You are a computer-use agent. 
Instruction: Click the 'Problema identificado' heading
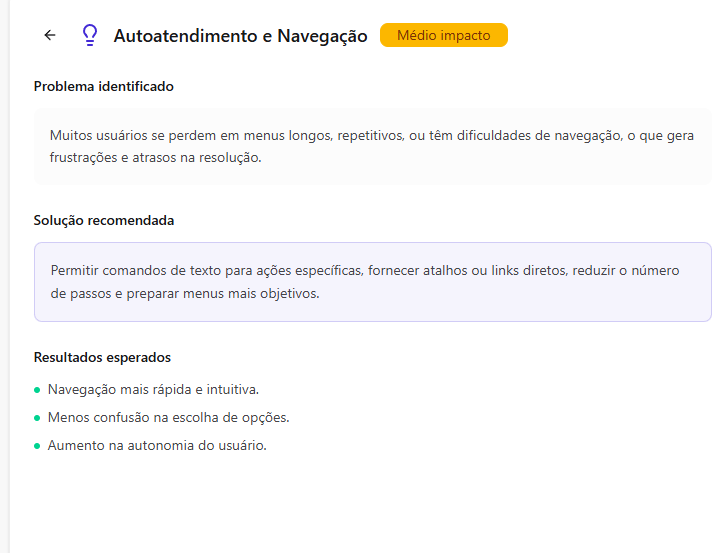(104, 87)
